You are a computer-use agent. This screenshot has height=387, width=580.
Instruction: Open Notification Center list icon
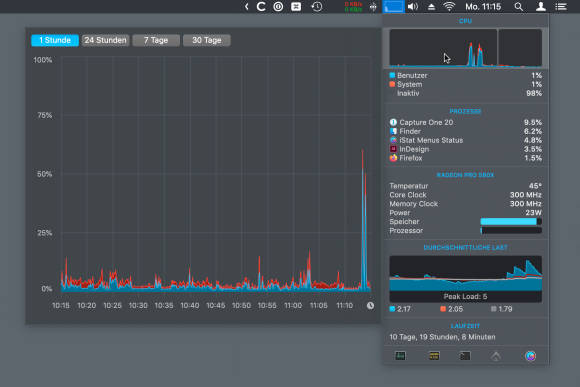[561, 7]
